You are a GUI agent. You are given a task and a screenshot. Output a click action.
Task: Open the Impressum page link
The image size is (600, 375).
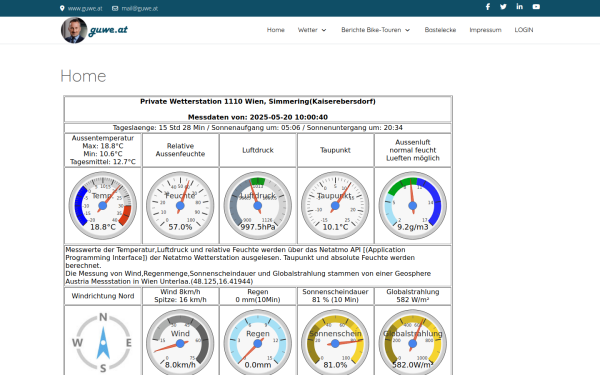click(x=485, y=30)
